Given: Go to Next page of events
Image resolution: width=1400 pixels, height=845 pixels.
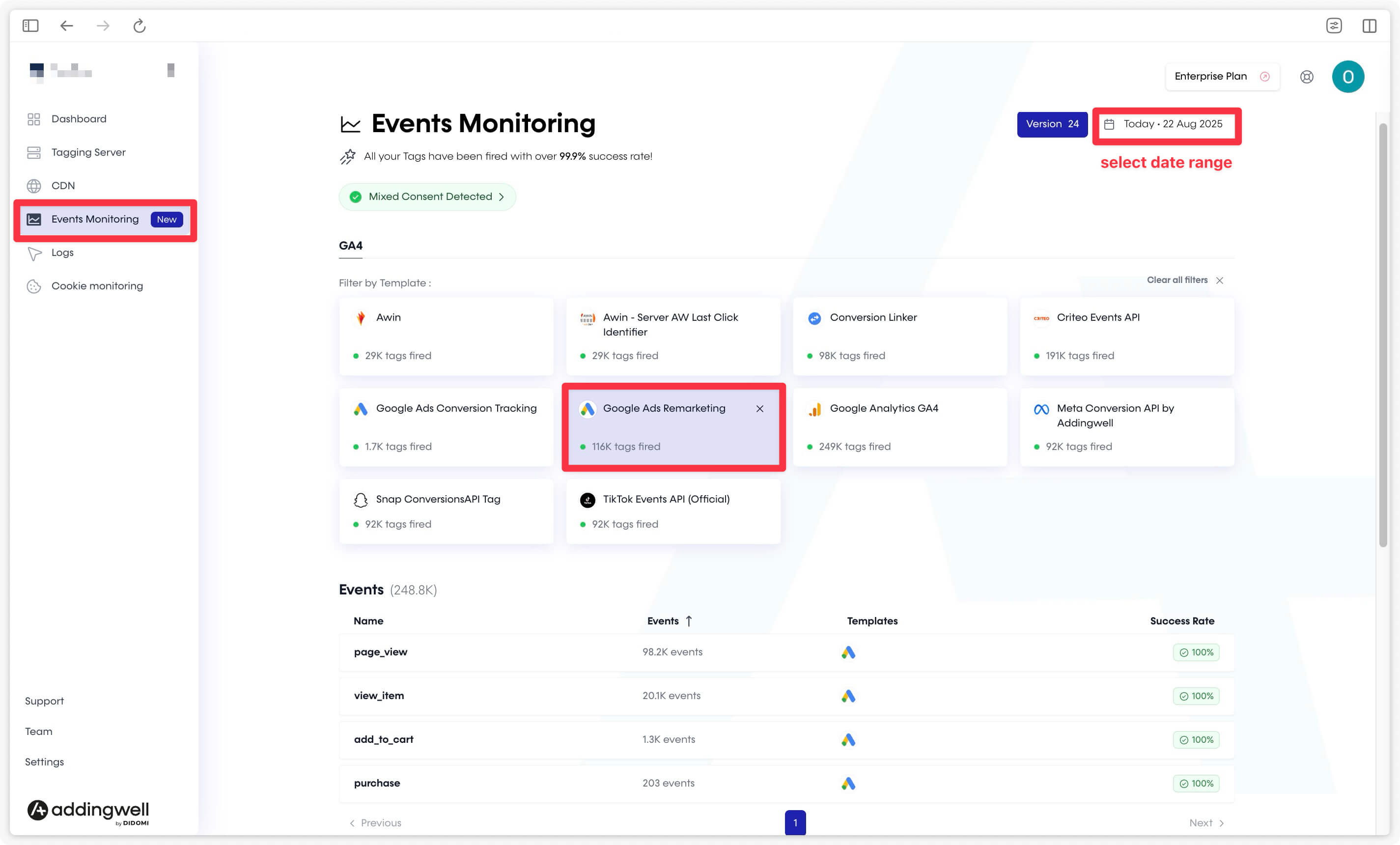Looking at the screenshot, I should [1206, 823].
